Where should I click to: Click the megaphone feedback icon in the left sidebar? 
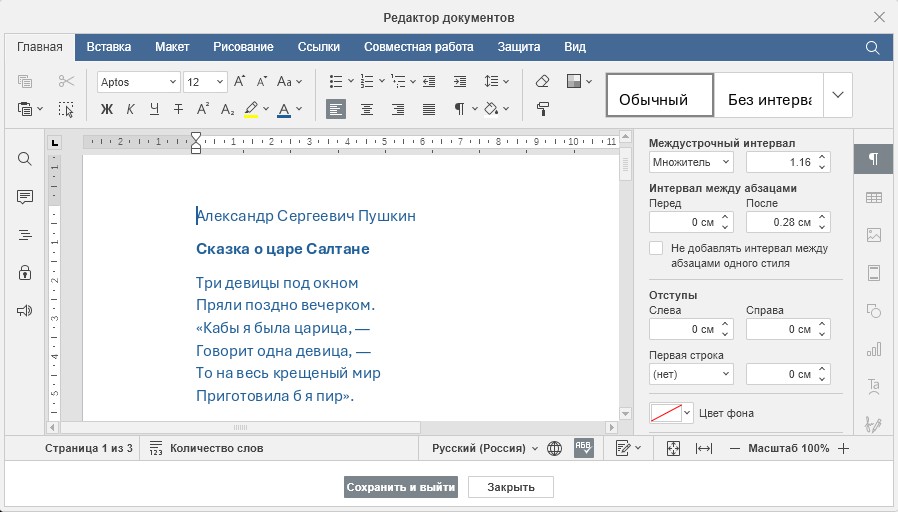coord(25,311)
